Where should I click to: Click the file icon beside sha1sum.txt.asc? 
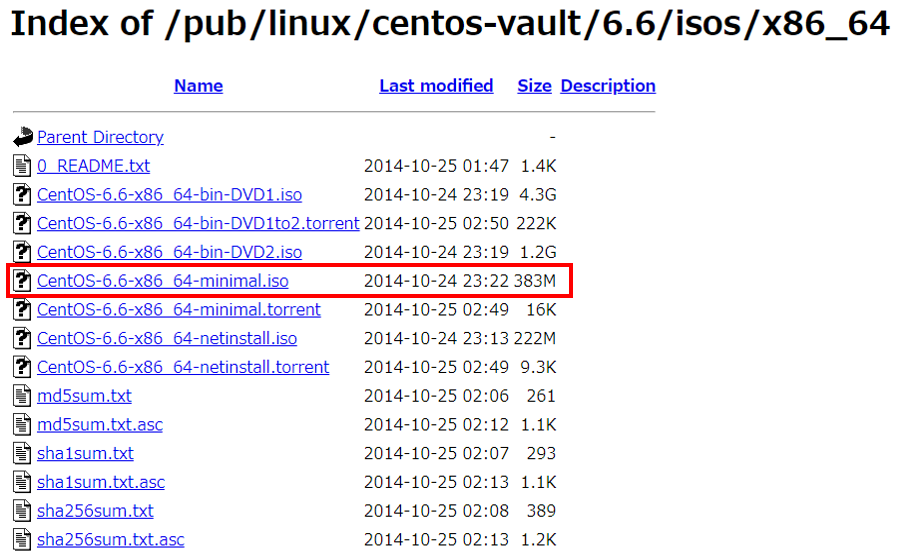(x=22, y=482)
